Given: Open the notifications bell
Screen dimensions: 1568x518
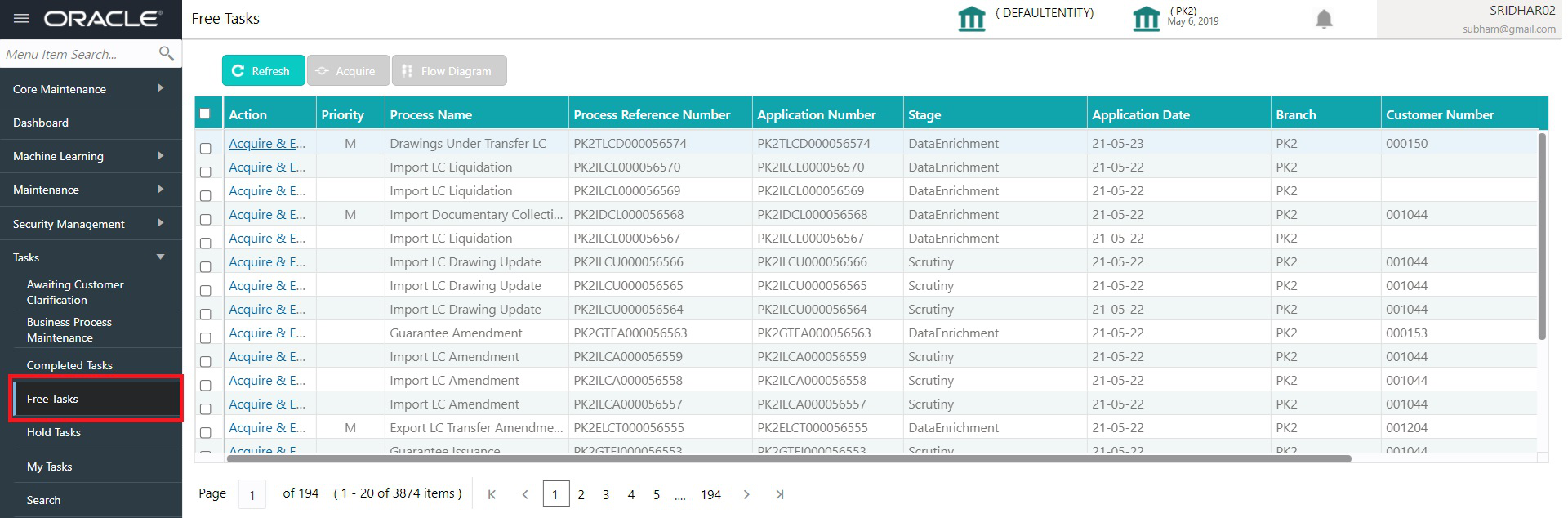Looking at the screenshot, I should (x=1324, y=19).
